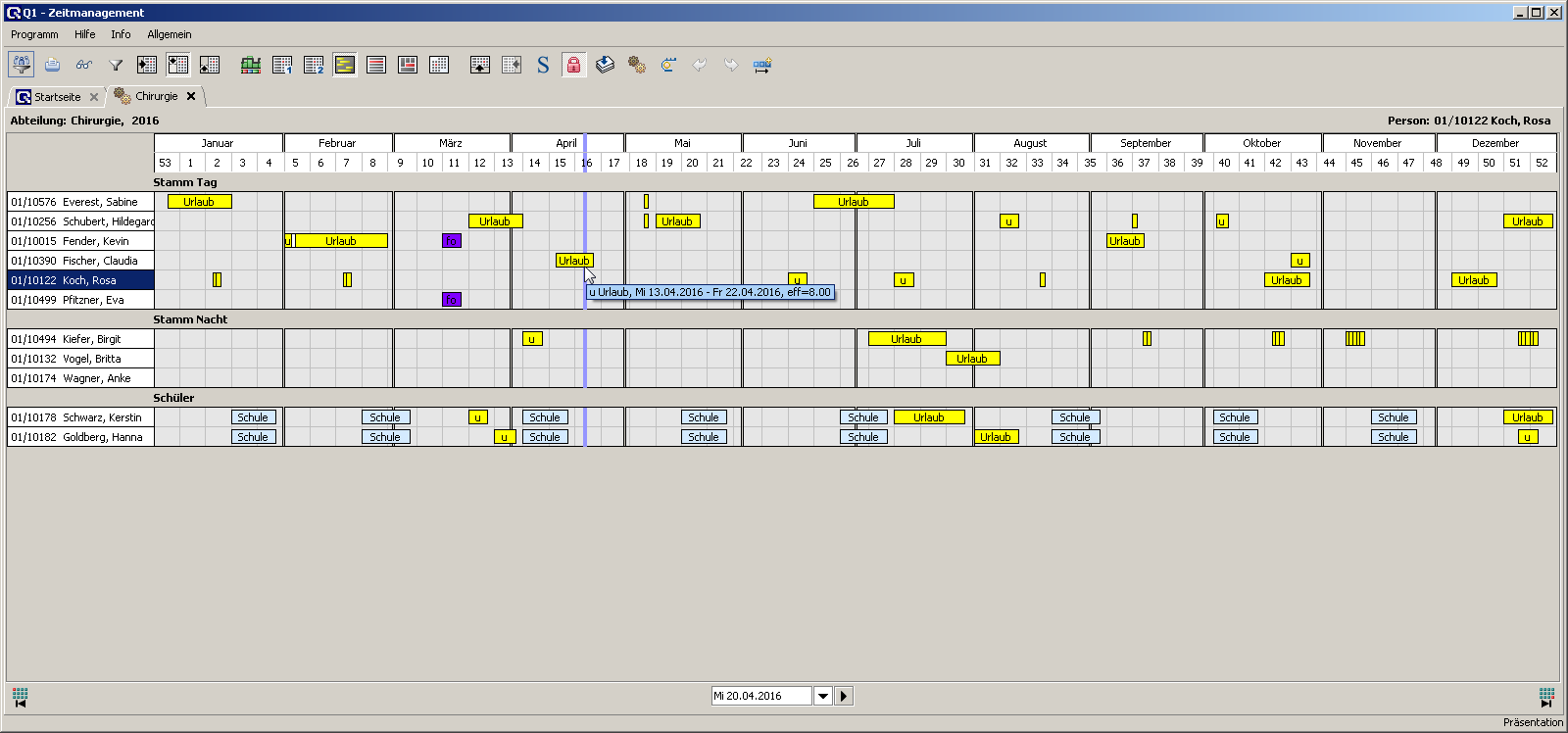Click the gears settings toolbar icon
This screenshot has height=733, width=1568.
(x=637, y=65)
